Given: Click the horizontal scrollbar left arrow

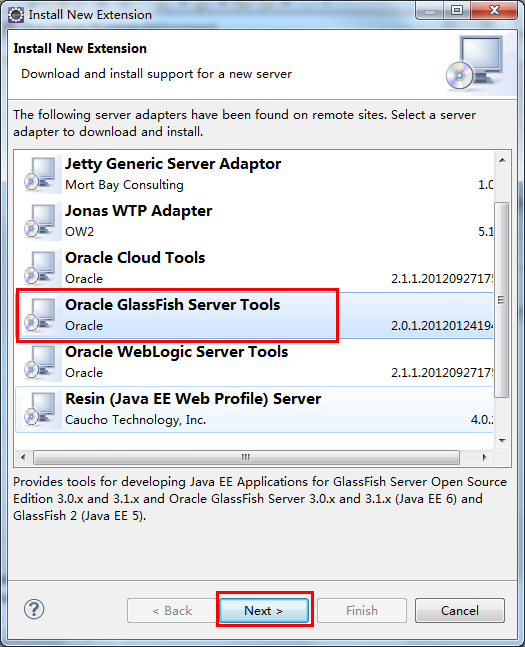Looking at the screenshot, I should click(x=23, y=457).
